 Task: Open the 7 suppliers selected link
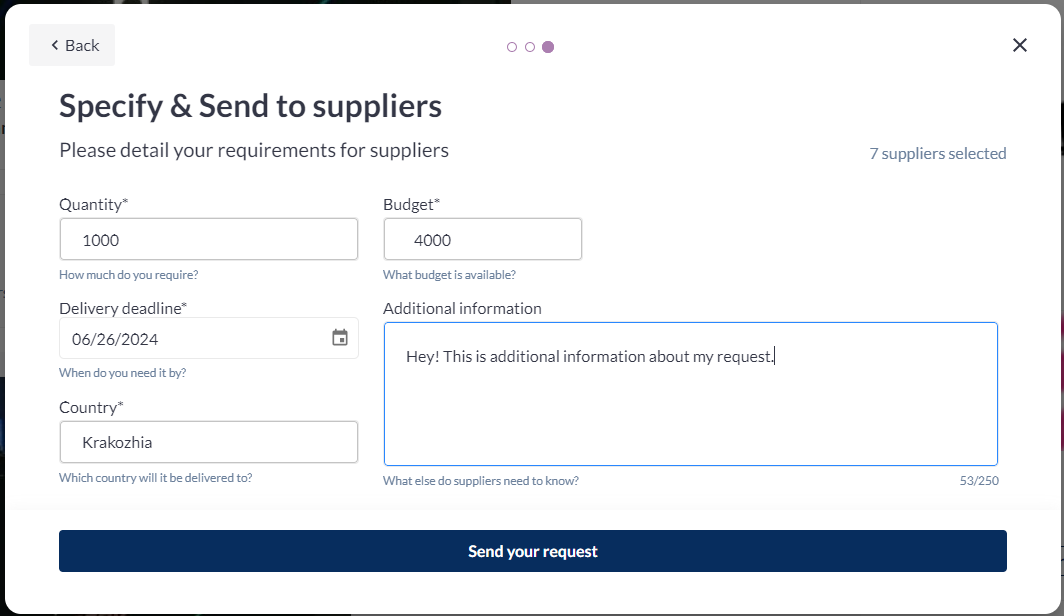[937, 154]
